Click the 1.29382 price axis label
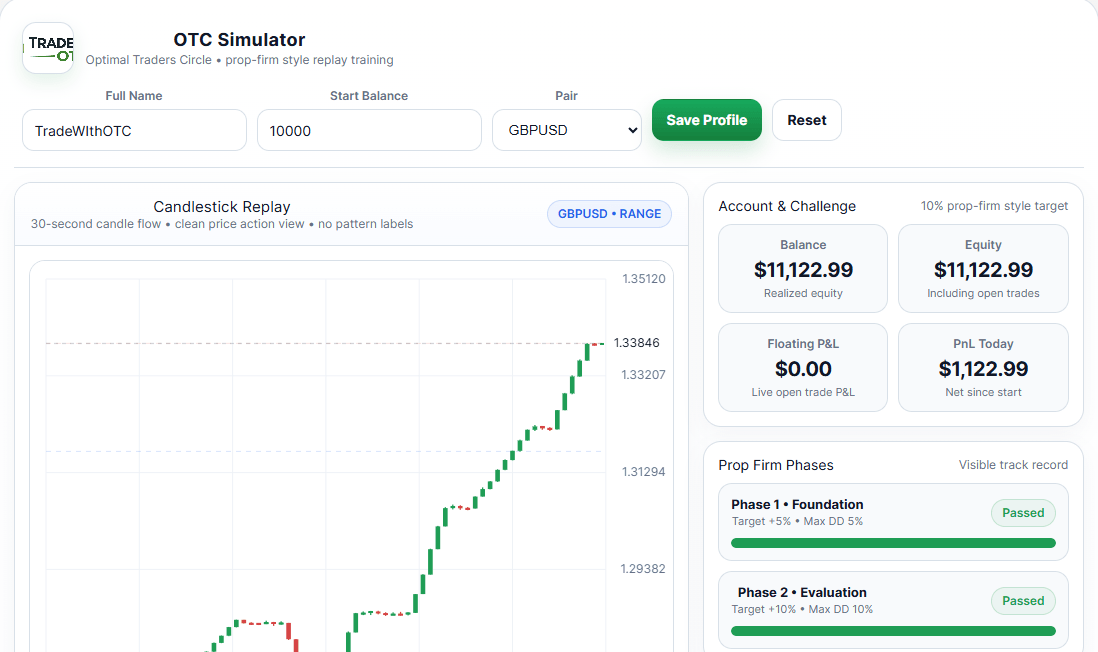1098x652 pixels. 643,569
